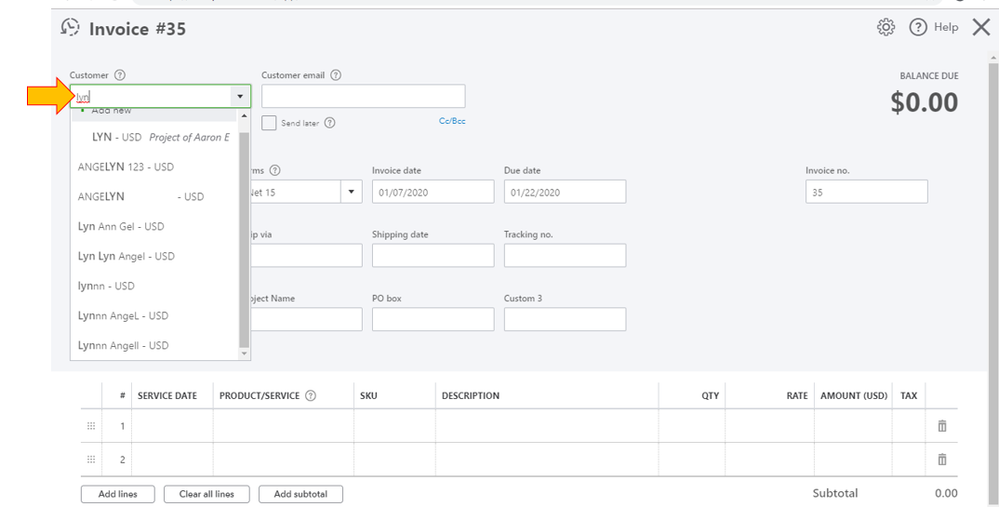This screenshot has width=999, height=507.
Task: Click the $0.00 balance due amount
Action: point(924,103)
